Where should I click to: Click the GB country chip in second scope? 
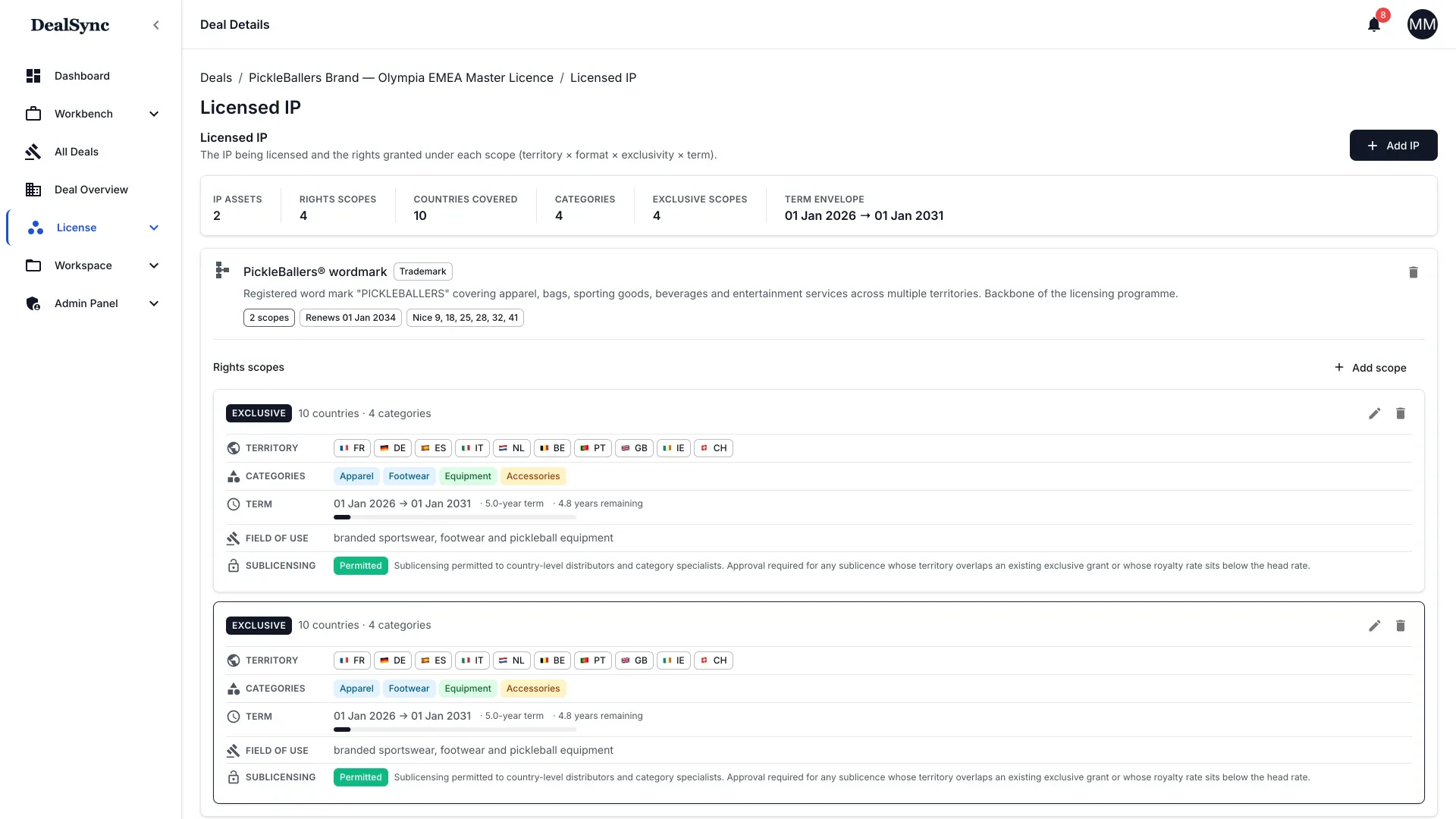click(x=634, y=661)
